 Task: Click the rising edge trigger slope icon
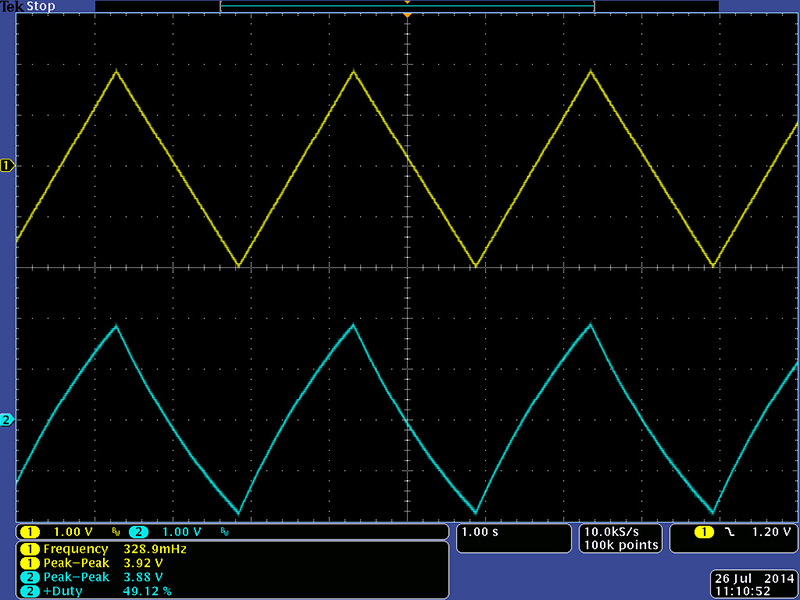(729, 532)
